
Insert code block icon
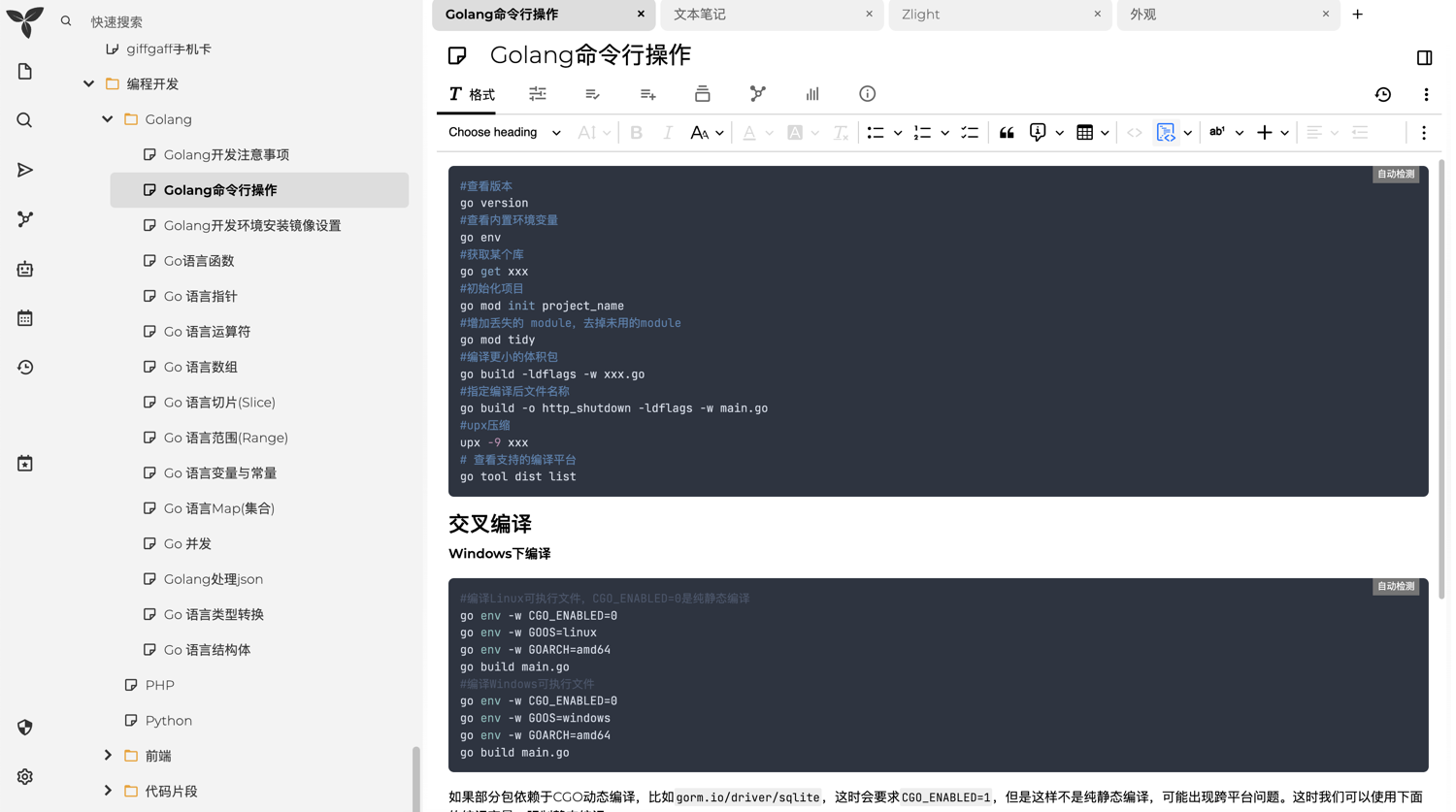[1166, 133]
